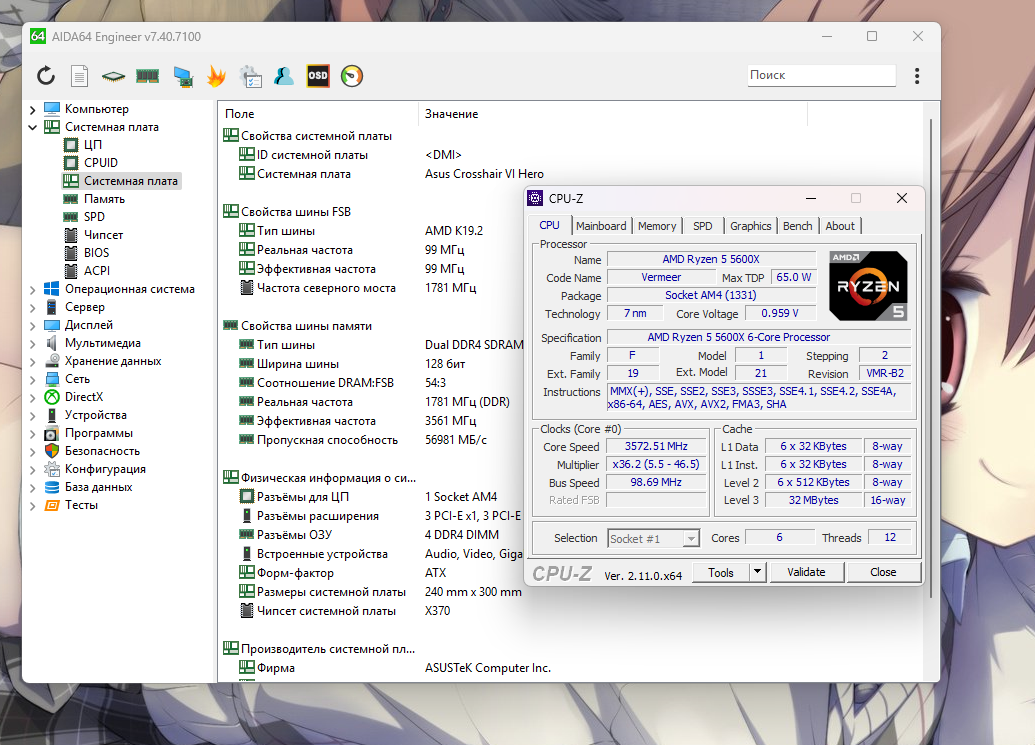Select the Чипсет tree item

[x=94, y=235]
